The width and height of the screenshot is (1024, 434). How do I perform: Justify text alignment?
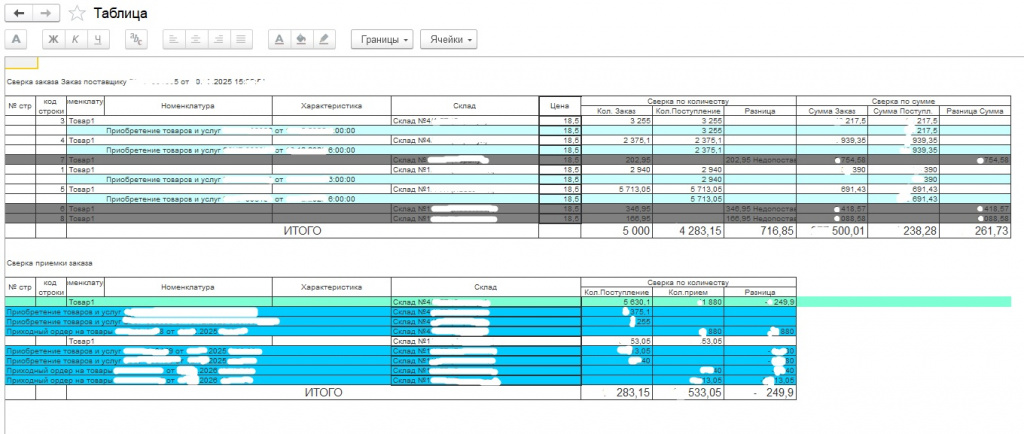click(x=241, y=40)
